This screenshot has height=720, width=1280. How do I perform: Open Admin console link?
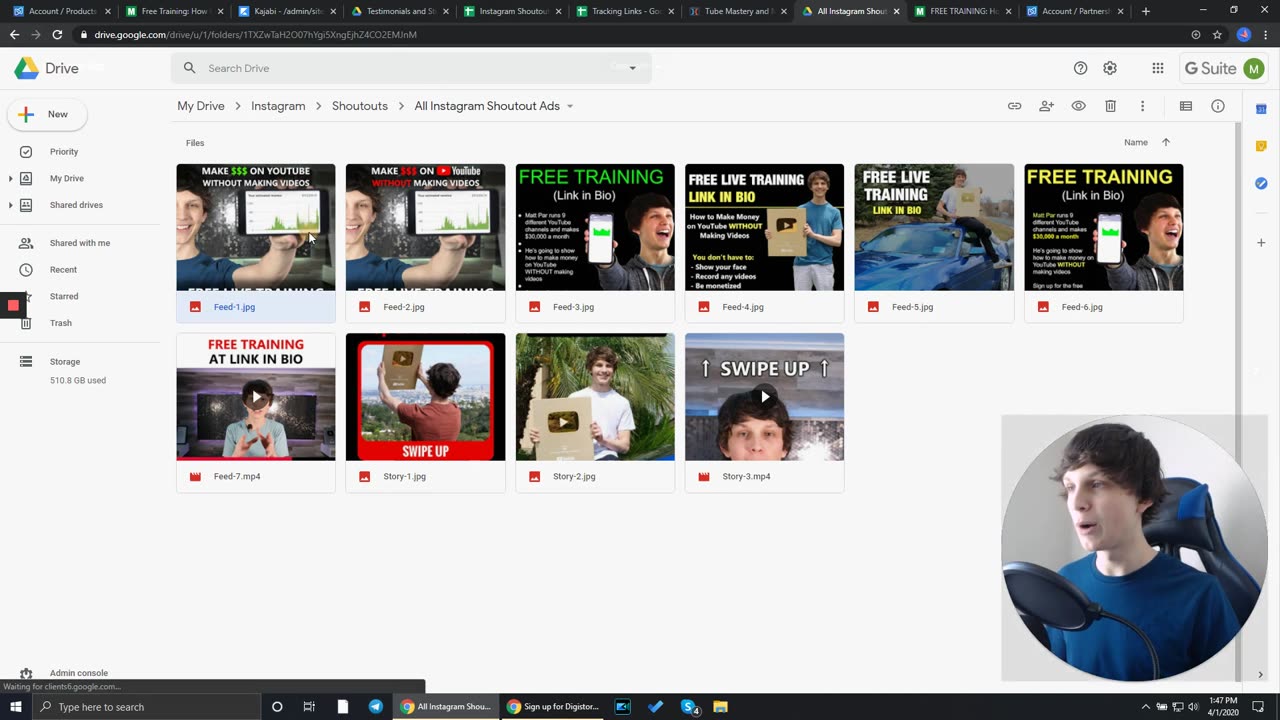click(x=78, y=673)
